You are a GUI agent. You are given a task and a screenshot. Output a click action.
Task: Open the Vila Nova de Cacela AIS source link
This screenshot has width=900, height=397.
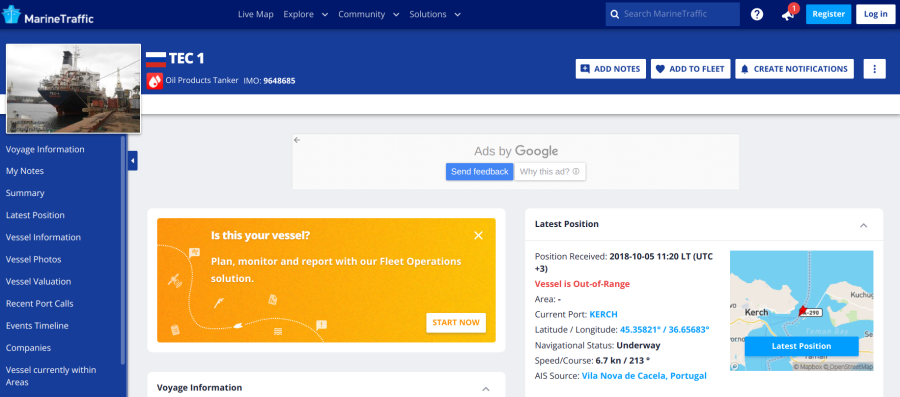pyautogui.click(x=644, y=376)
